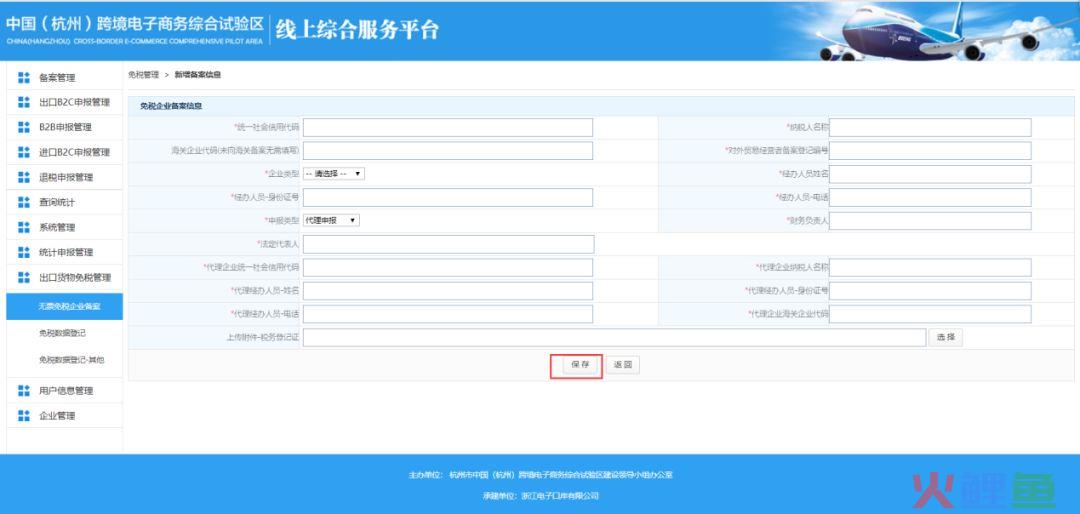
Task: Focus the 代理经办人员-电话 input field
Action: 448,314
